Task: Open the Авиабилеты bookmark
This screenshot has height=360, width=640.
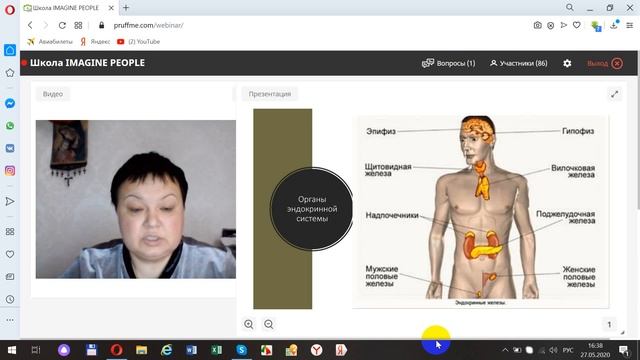Action: tap(50, 42)
